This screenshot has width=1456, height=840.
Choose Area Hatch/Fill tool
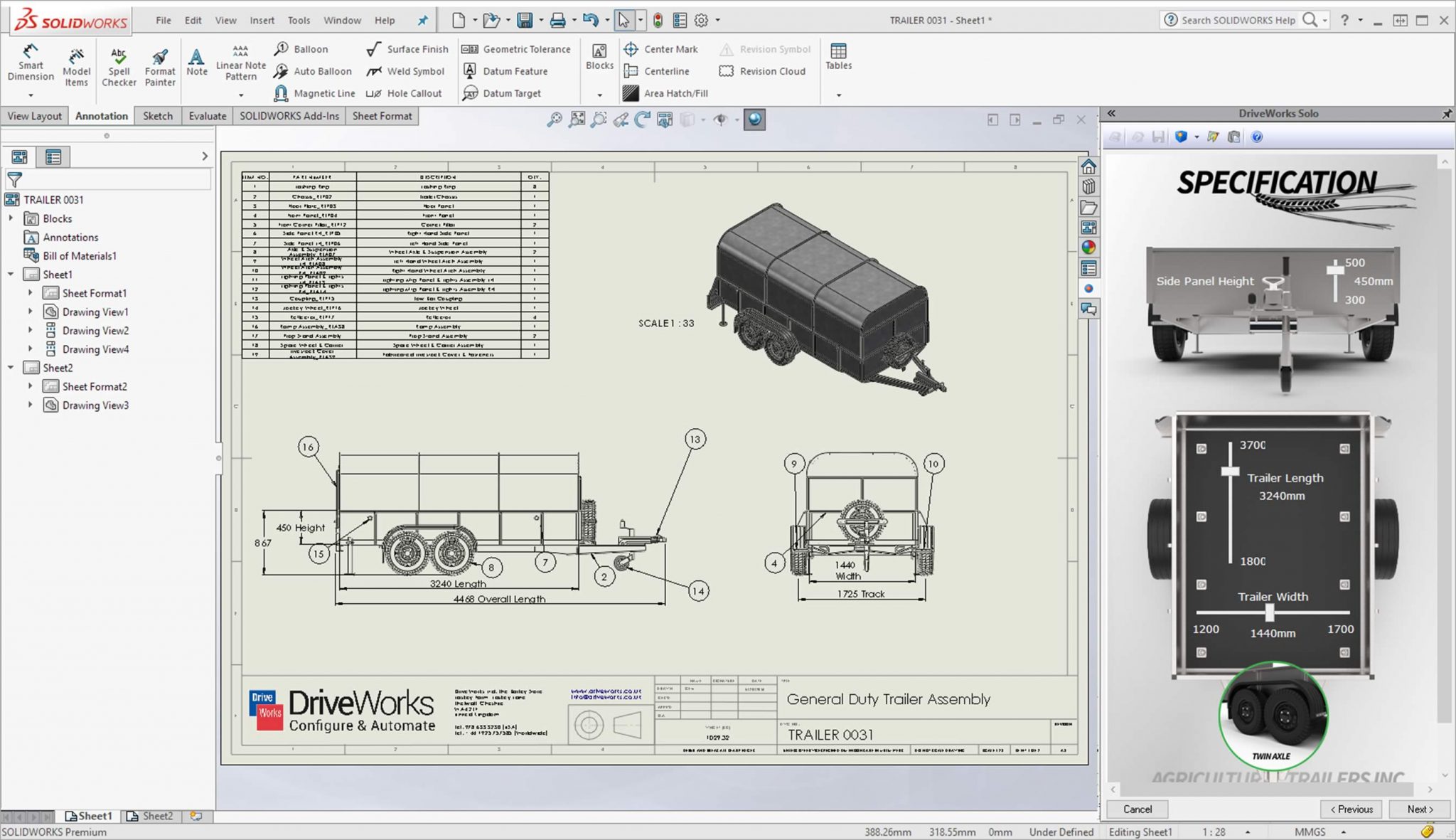coord(666,93)
